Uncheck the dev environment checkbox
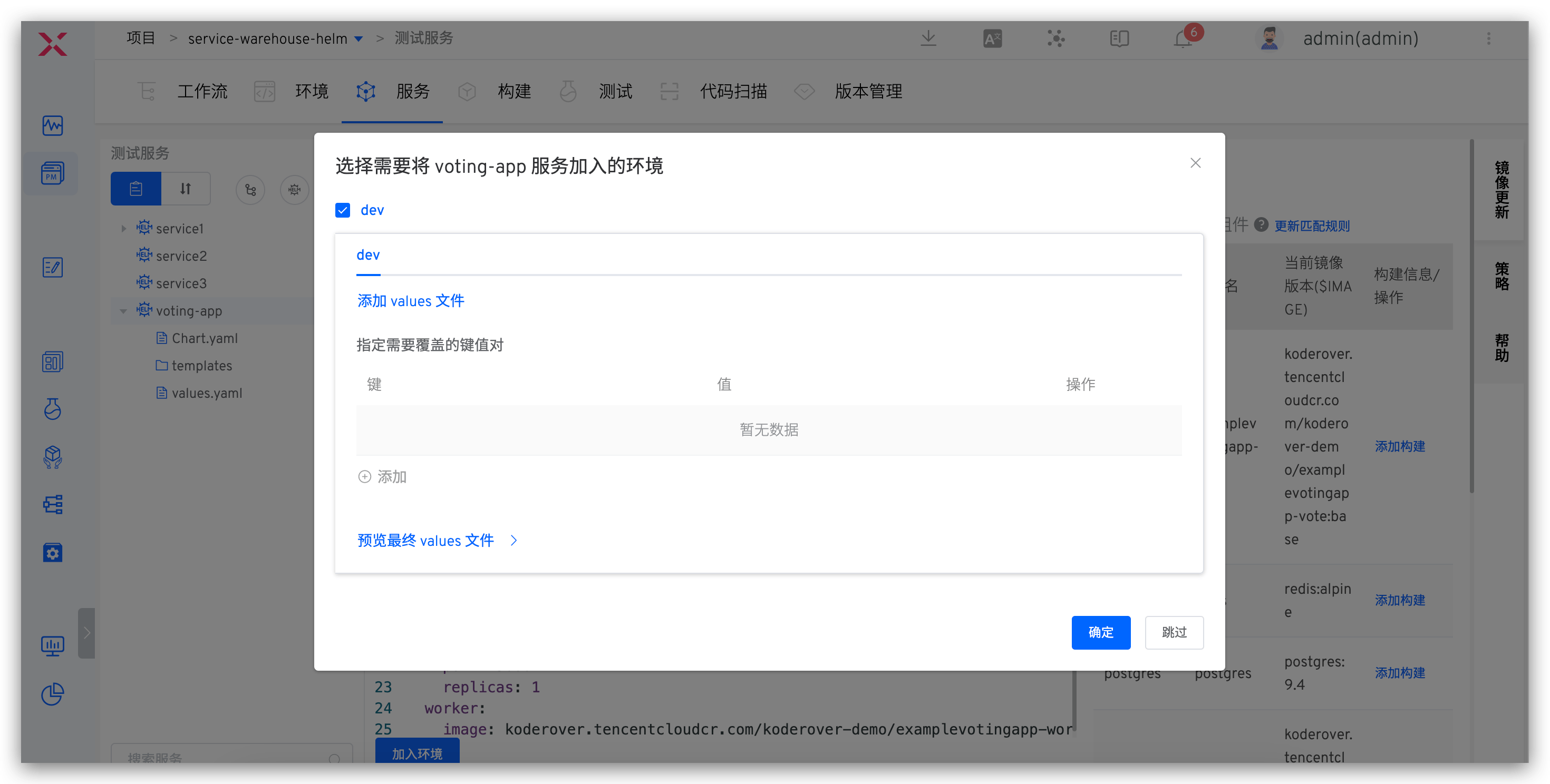Viewport: 1550px width, 784px height. point(342,210)
